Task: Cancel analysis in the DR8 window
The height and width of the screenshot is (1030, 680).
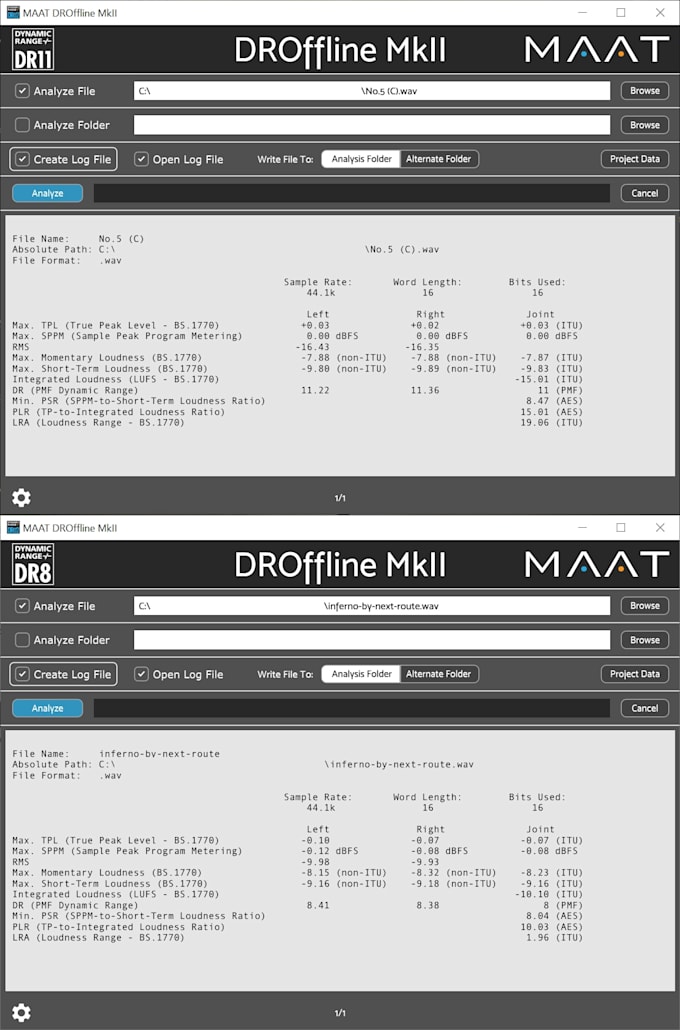Action: pos(645,708)
